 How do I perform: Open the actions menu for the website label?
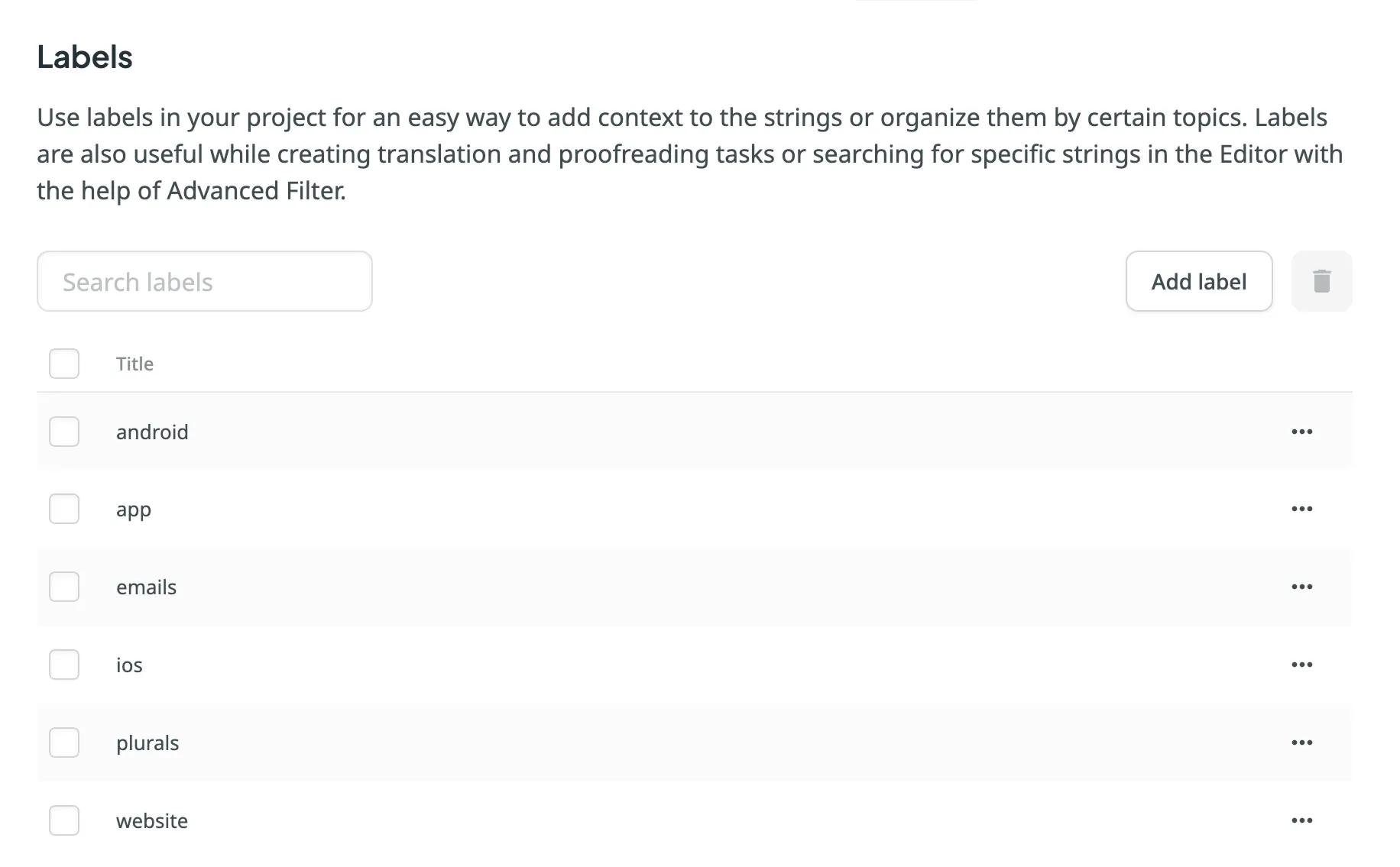[x=1301, y=820]
